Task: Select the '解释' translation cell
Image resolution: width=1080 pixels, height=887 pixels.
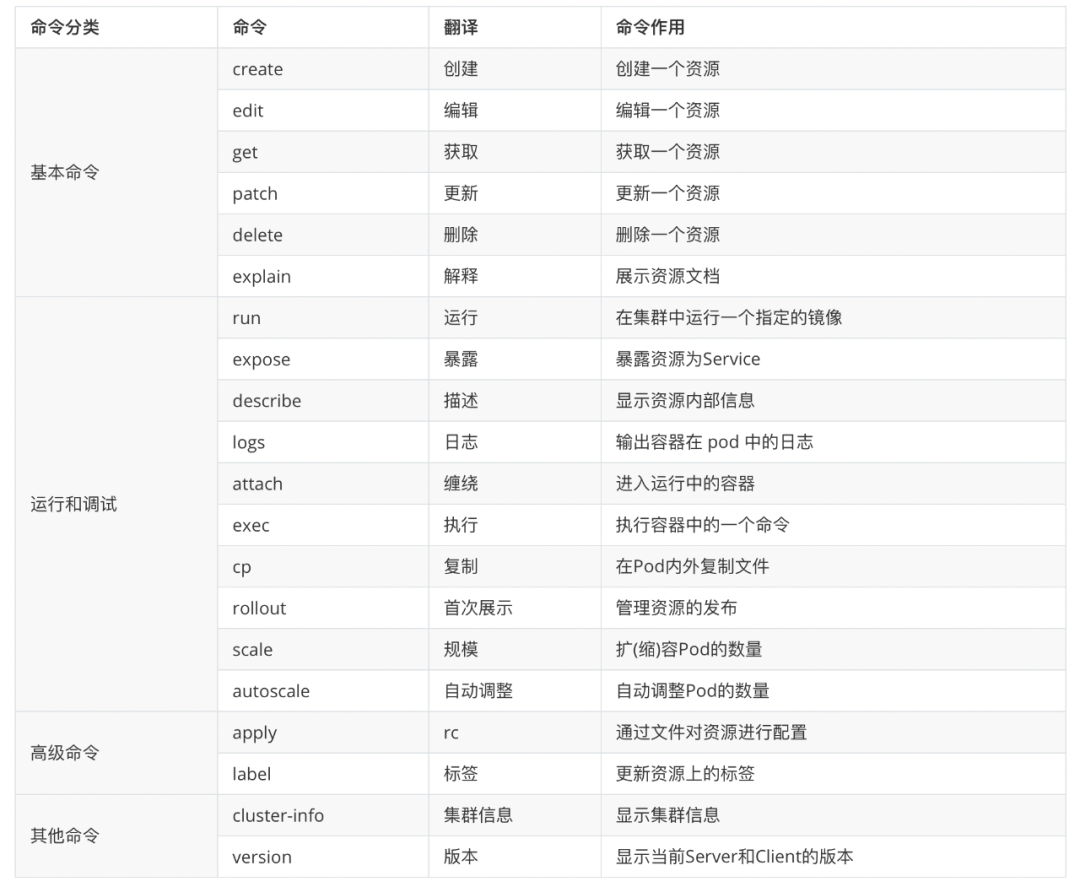Action: pos(515,276)
